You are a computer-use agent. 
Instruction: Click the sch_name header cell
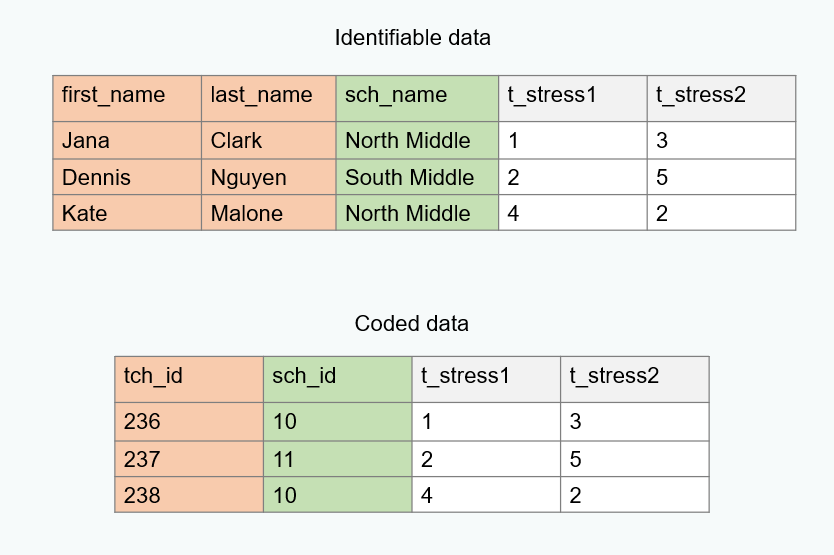click(x=417, y=97)
